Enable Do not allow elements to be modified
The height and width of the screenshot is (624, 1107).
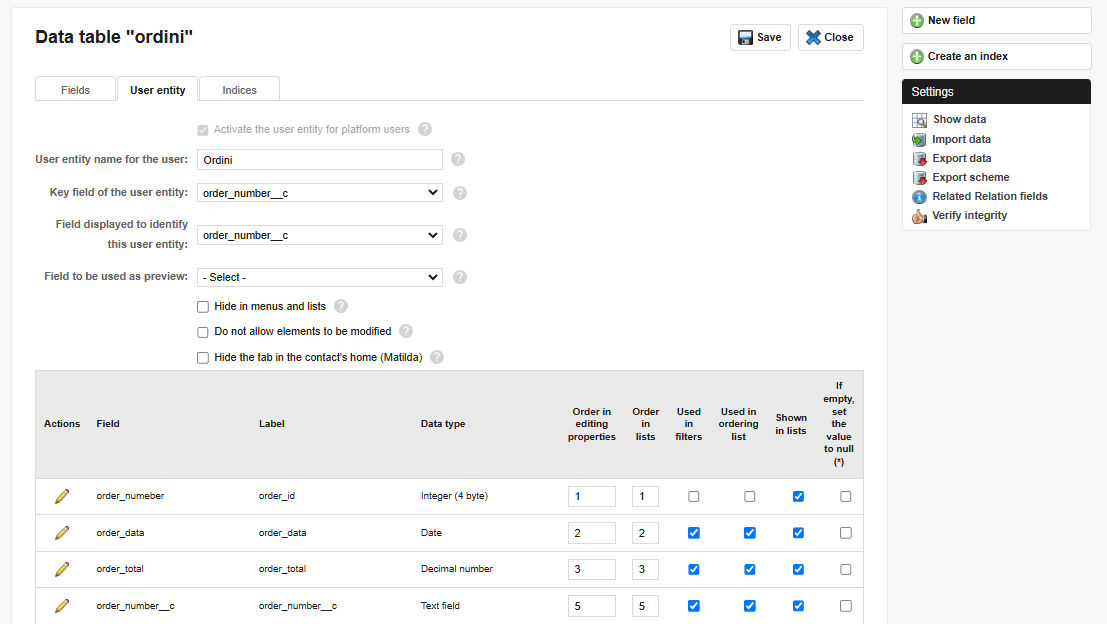203,332
